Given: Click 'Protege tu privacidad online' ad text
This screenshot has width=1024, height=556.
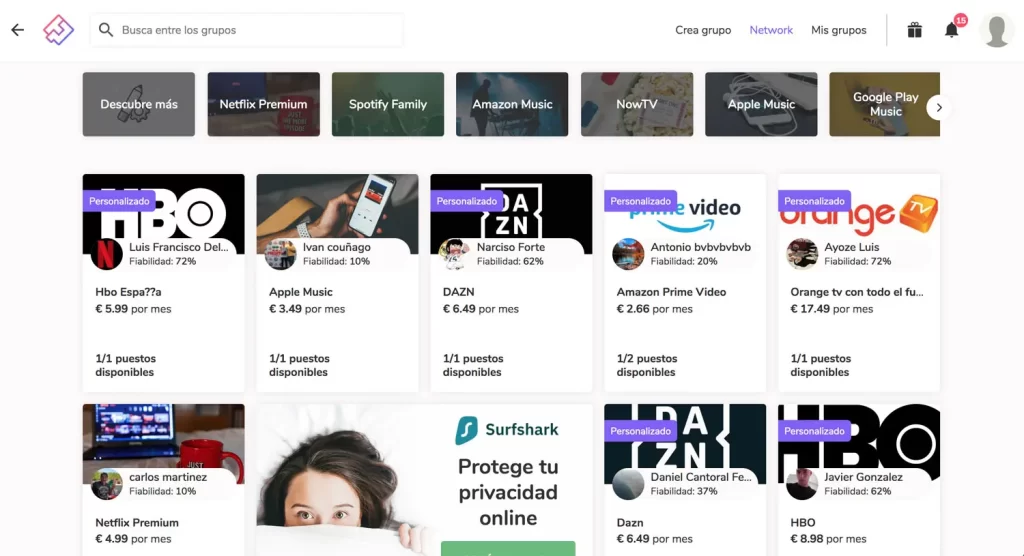Looking at the screenshot, I should click(508, 492).
